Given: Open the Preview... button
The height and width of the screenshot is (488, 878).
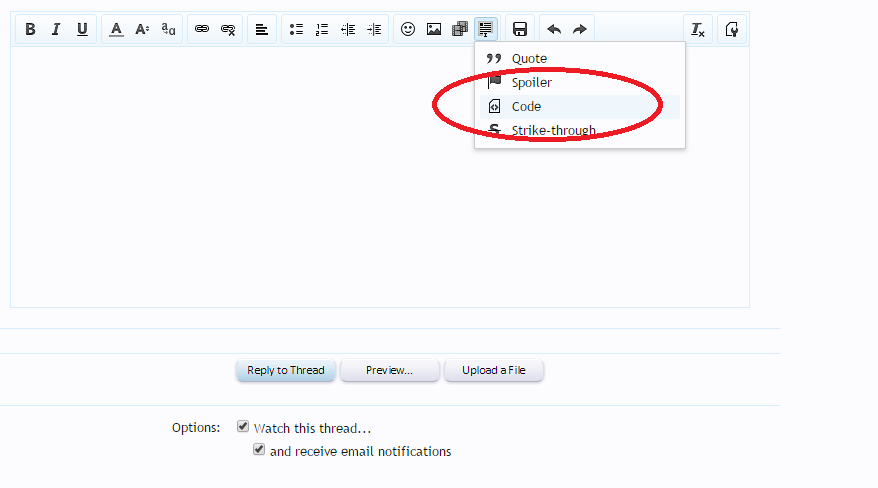Looking at the screenshot, I should coord(390,370).
